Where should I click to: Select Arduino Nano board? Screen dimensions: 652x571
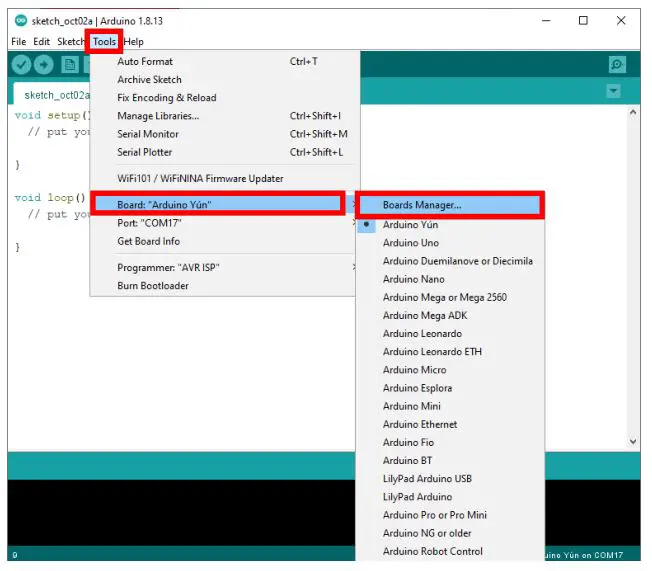(x=450, y=279)
